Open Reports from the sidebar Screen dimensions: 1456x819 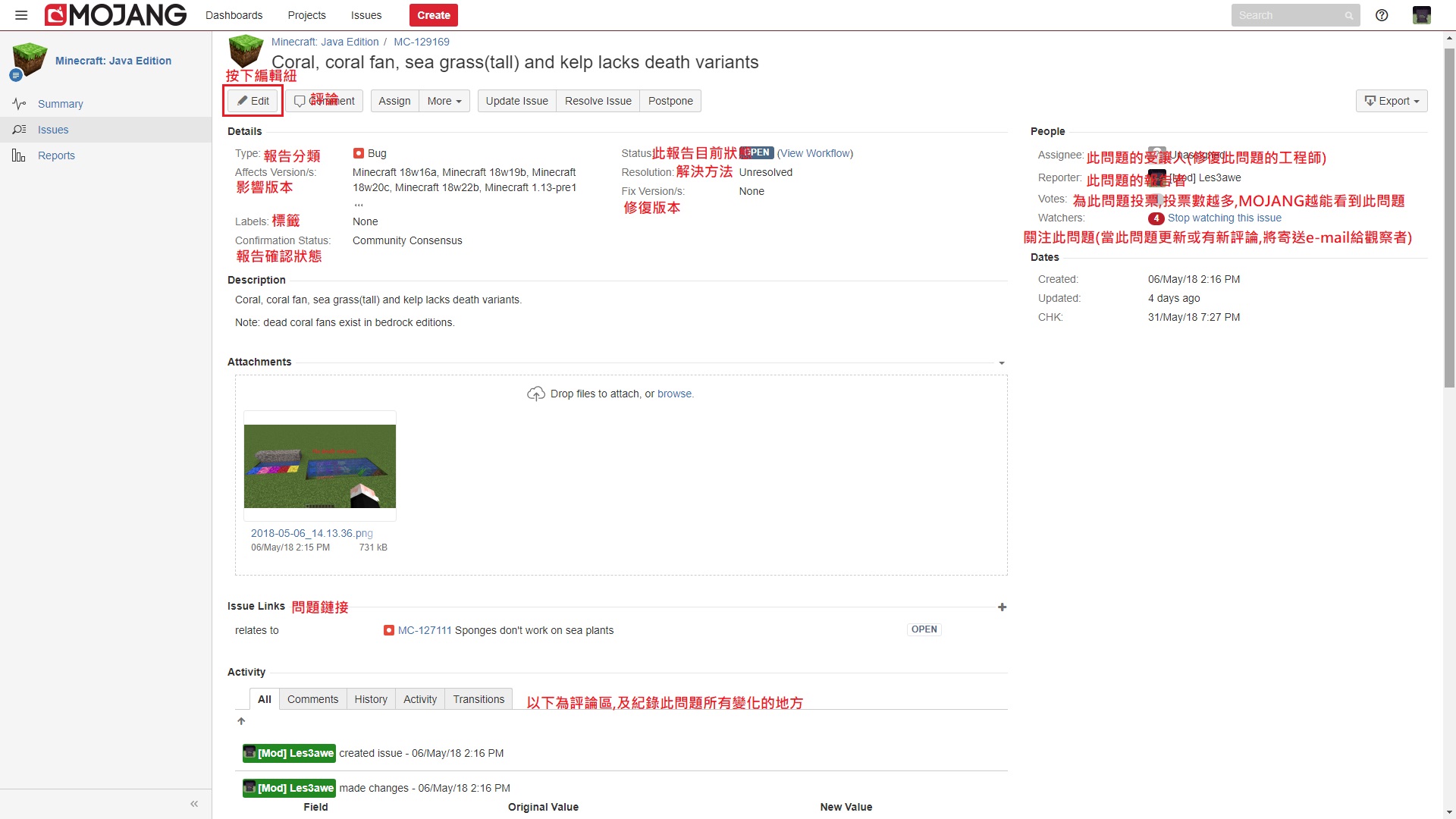pyautogui.click(x=56, y=155)
